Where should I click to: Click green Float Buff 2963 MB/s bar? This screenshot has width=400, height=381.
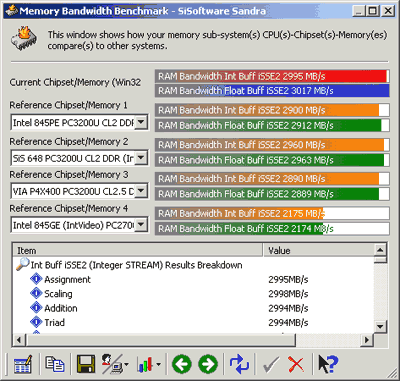pyautogui.click(x=272, y=160)
